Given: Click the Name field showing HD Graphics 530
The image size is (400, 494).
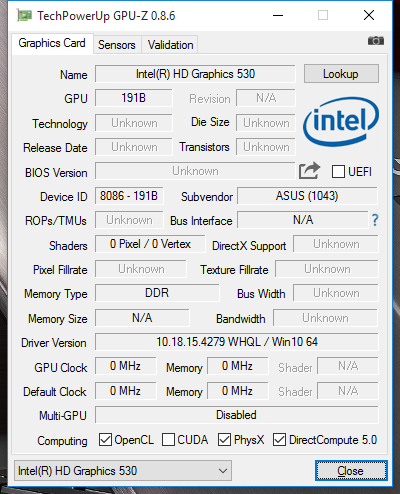Looking at the screenshot, I should point(195,74).
